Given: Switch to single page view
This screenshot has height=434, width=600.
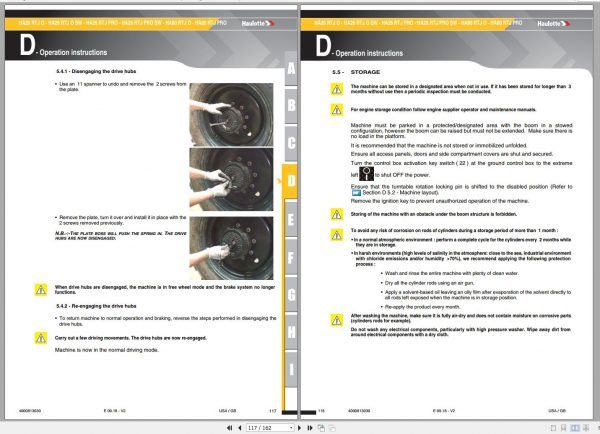Looking at the screenshot, I should click(553, 428).
